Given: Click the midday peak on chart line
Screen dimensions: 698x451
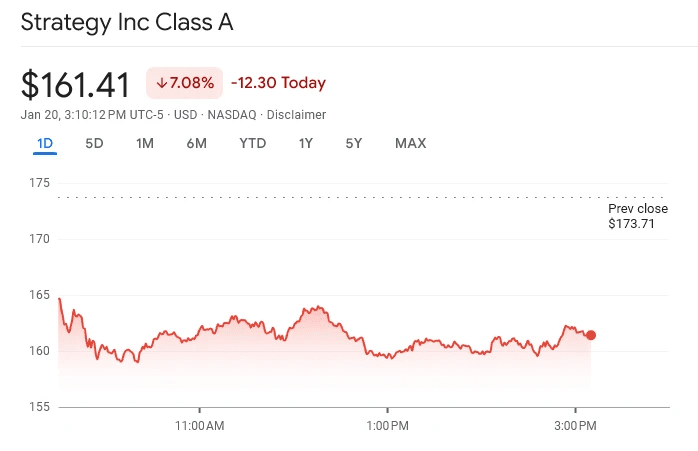Looking at the screenshot, I should (318, 307).
